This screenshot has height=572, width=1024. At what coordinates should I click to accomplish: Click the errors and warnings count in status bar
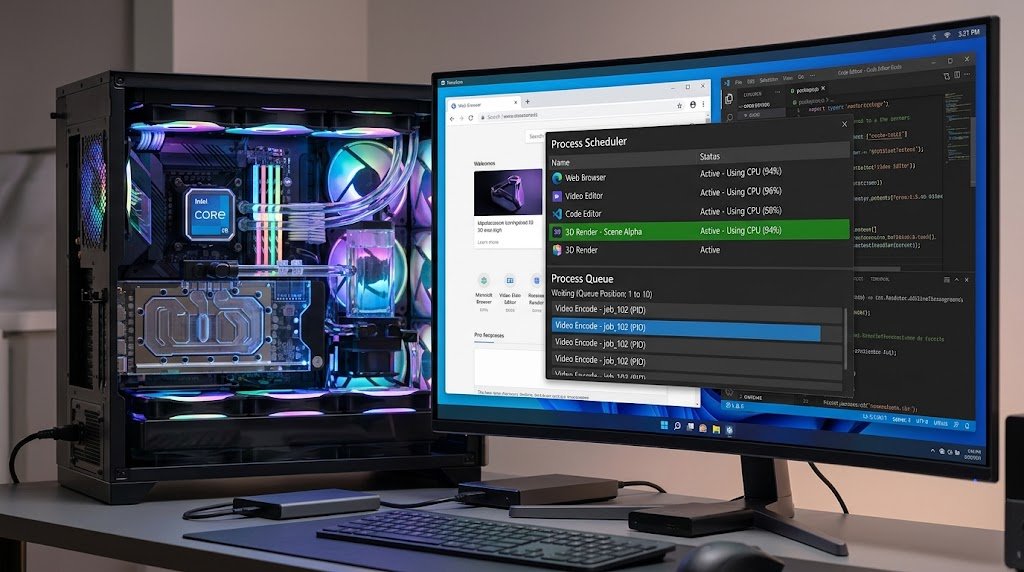pos(736,405)
